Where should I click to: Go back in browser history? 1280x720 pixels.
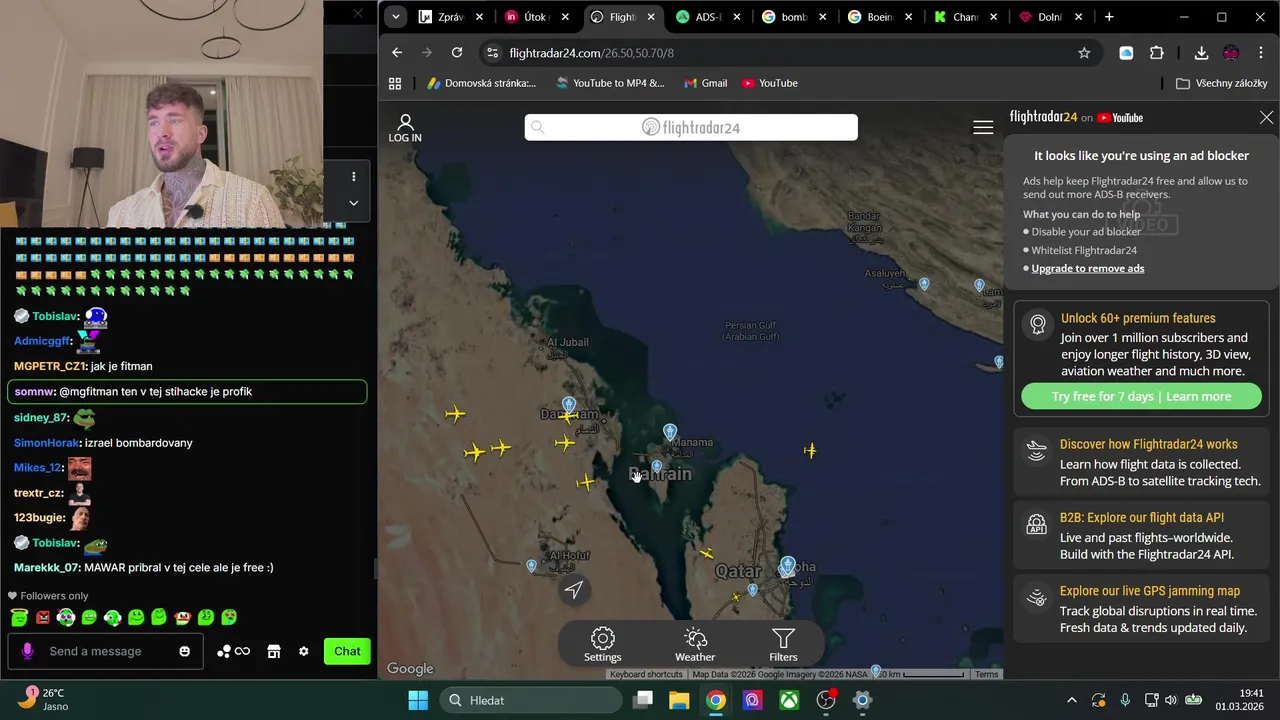coord(397,53)
